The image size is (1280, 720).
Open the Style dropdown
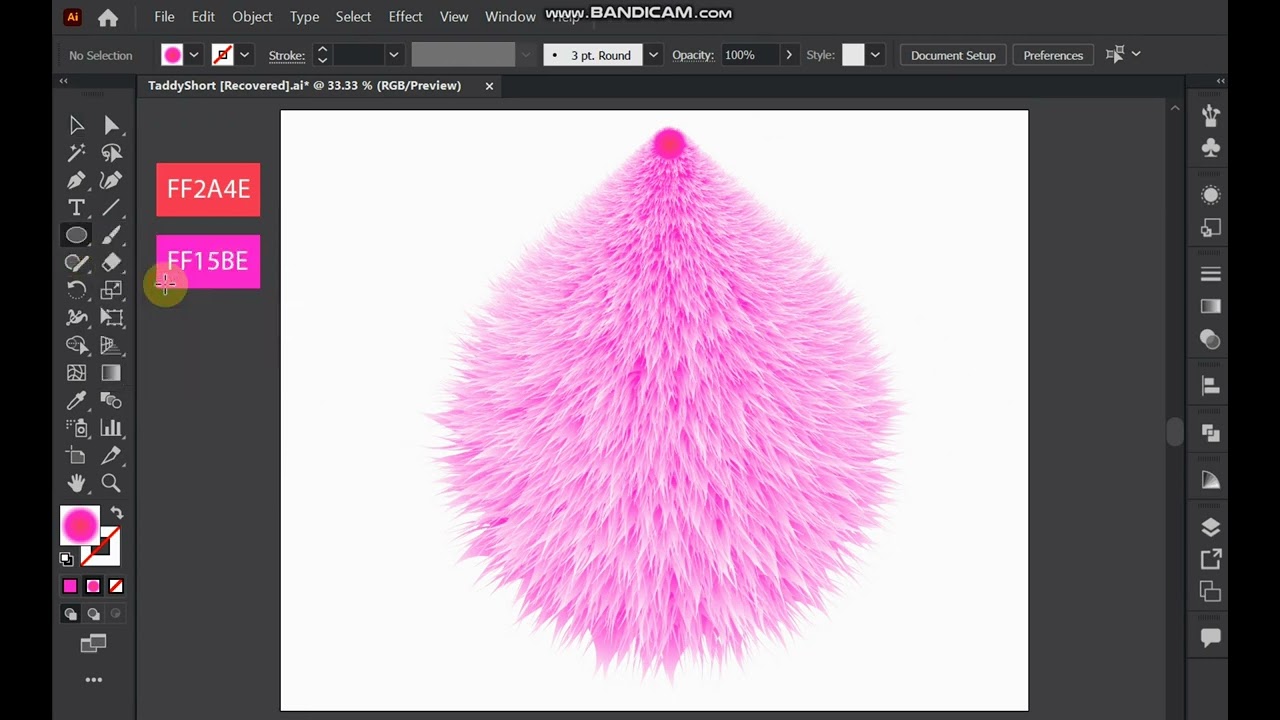tap(875, 55)
